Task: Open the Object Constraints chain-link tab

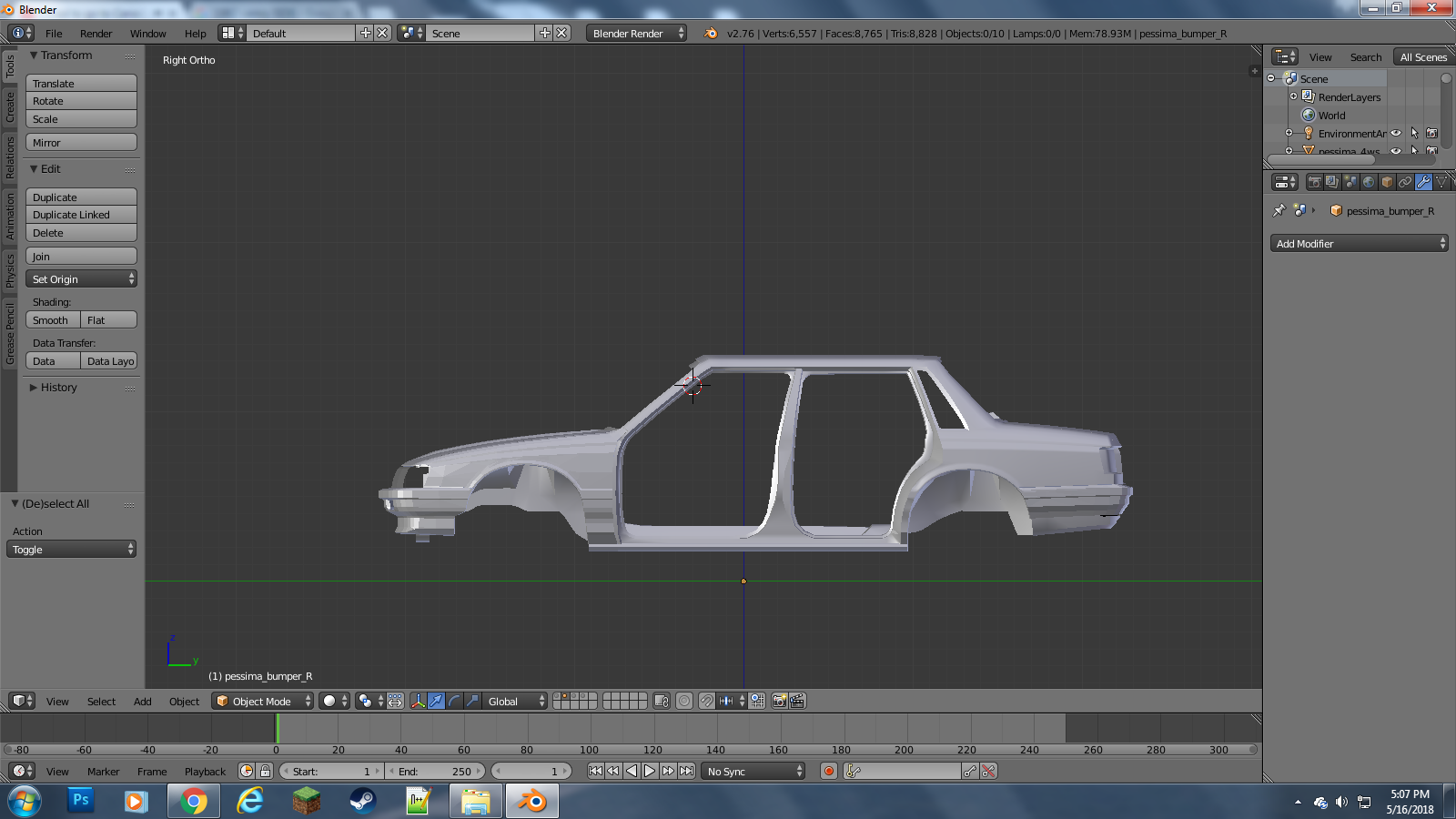Action: pyautogui.click(x=1405, y=182)
